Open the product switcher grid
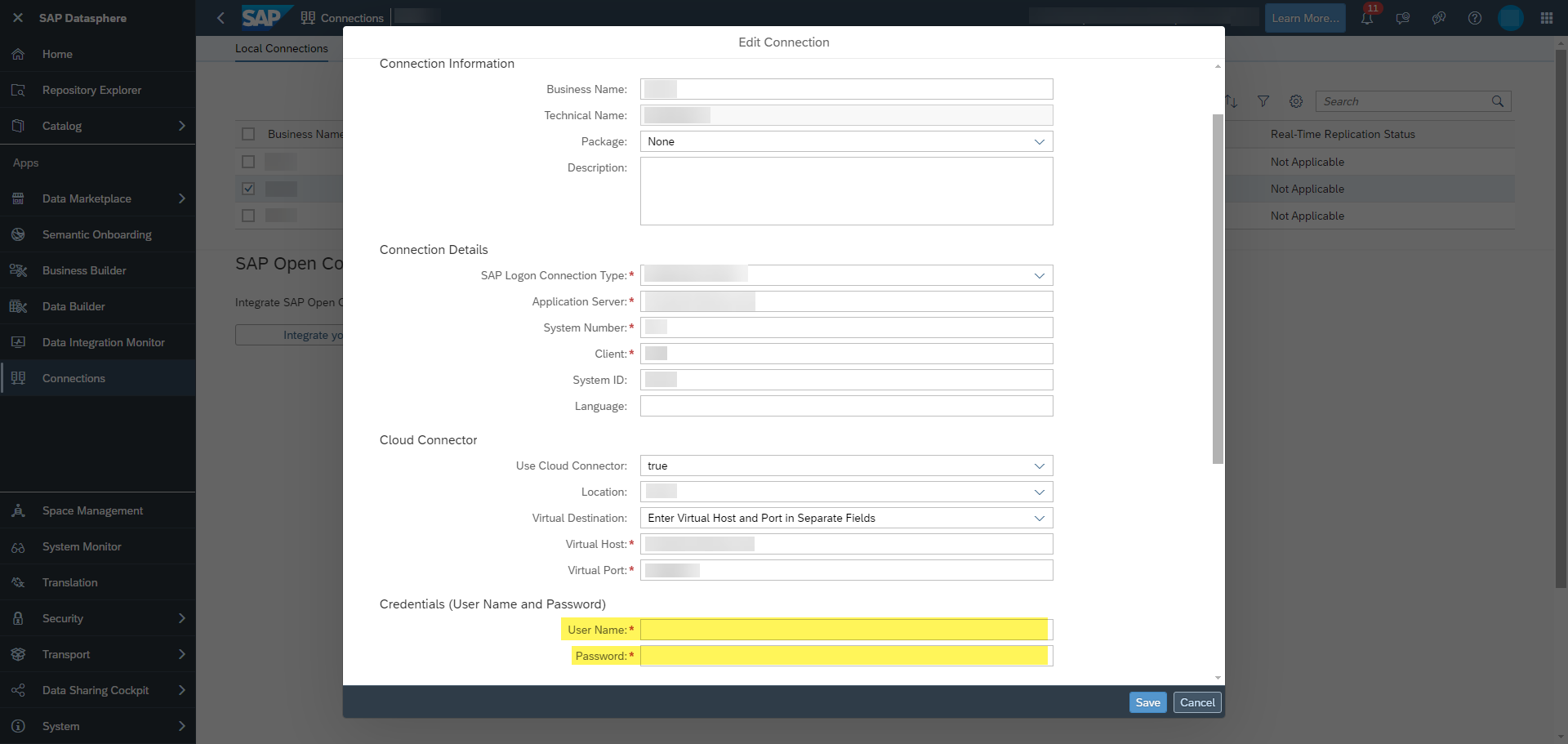The image size is (1568, 744). pyautogui.click(x=1547, y=18)
